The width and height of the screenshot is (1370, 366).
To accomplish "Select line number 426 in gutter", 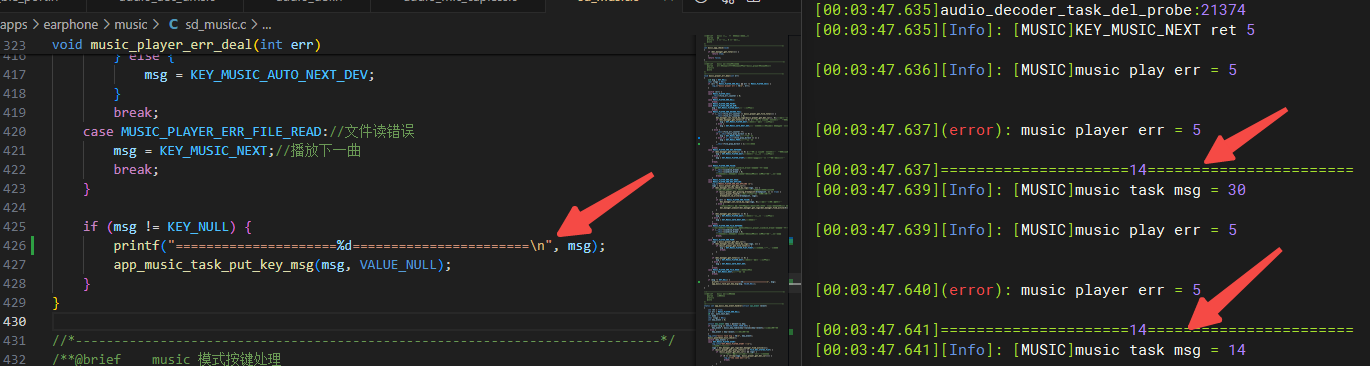I will 16,245.
